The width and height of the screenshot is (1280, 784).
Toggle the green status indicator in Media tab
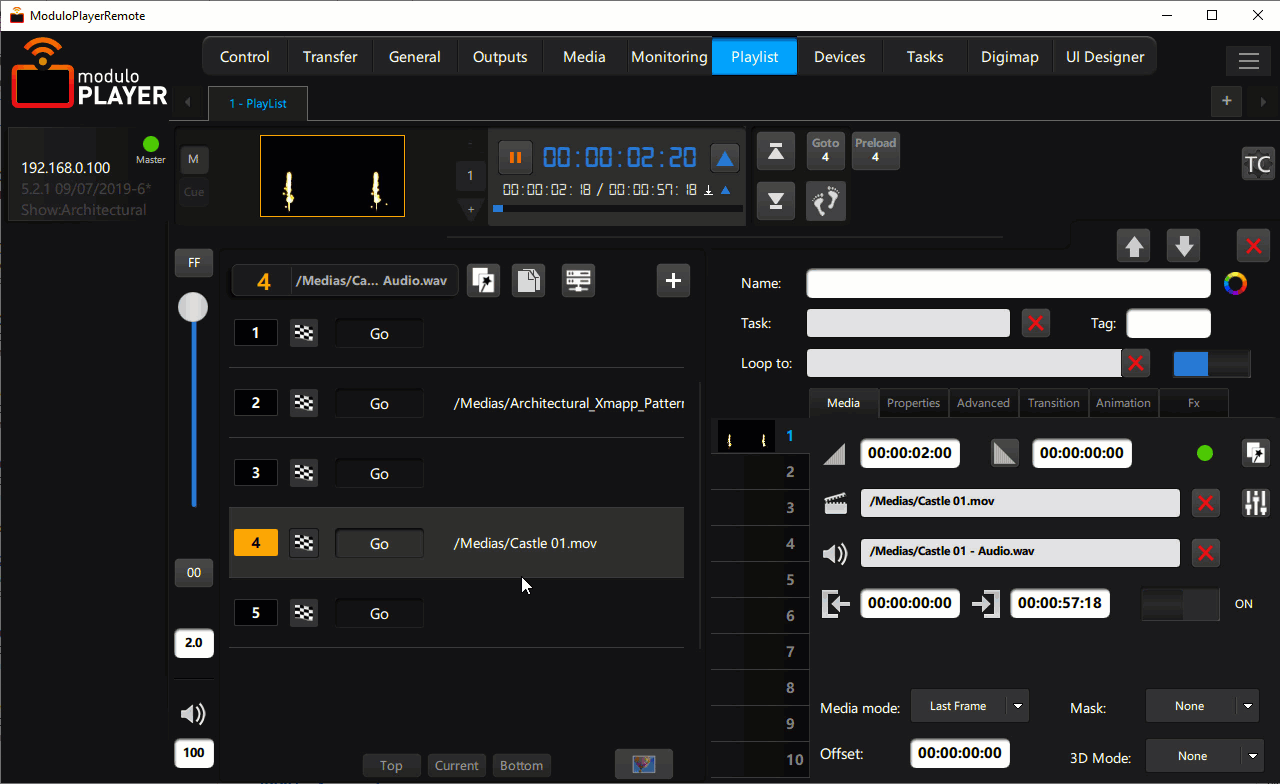(1205, 453)
